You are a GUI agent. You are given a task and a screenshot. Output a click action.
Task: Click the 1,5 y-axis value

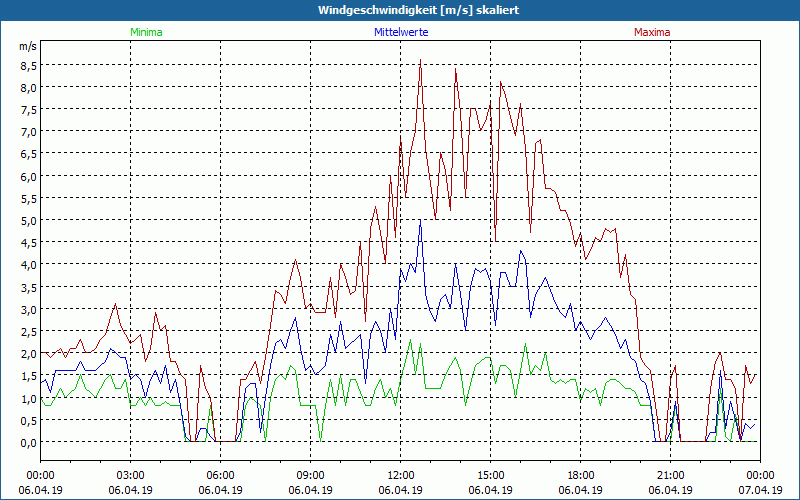[x=28, y=376]
